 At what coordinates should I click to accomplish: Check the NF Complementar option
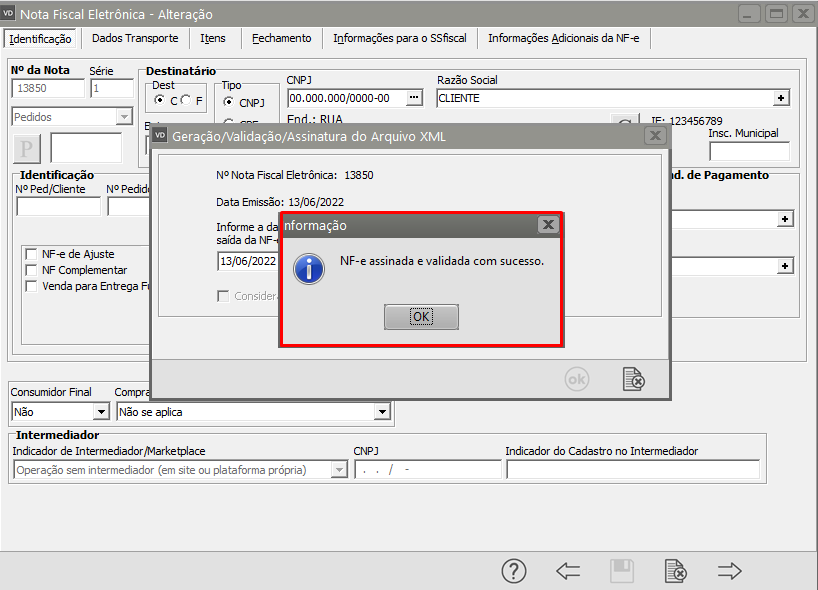pos(31,270)
